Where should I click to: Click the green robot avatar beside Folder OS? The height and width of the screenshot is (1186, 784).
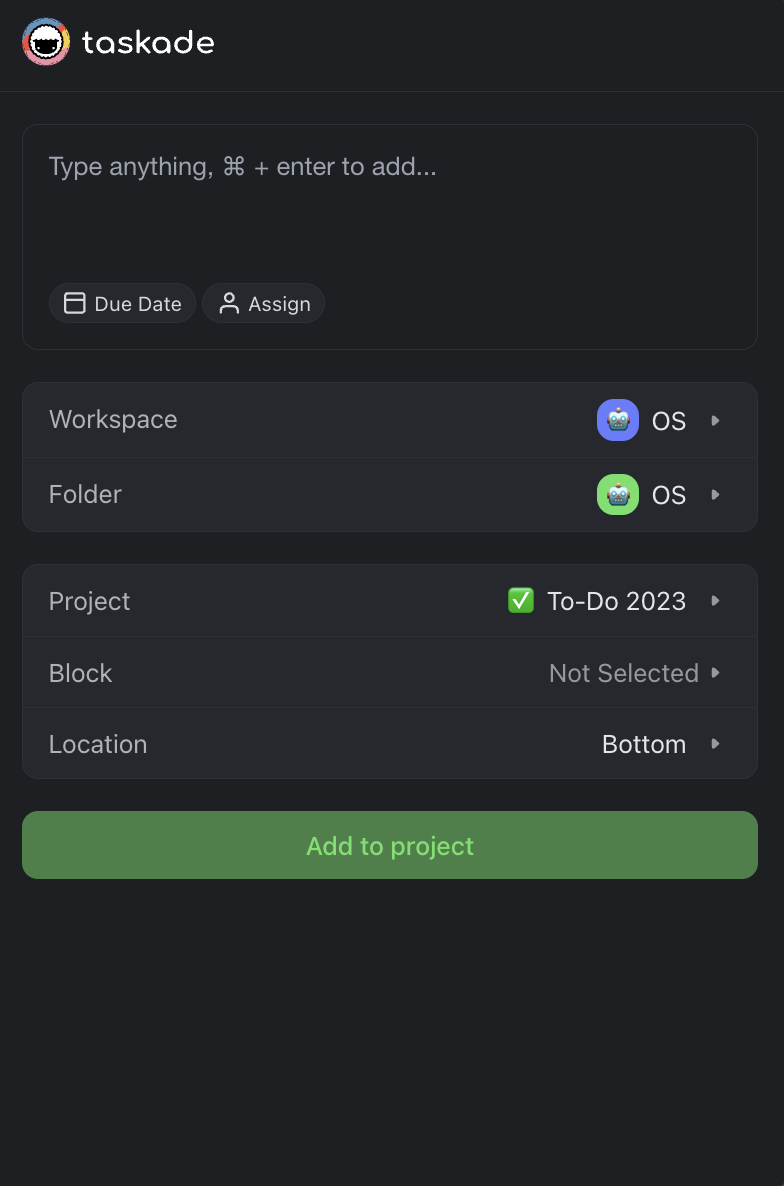point(617,494)
